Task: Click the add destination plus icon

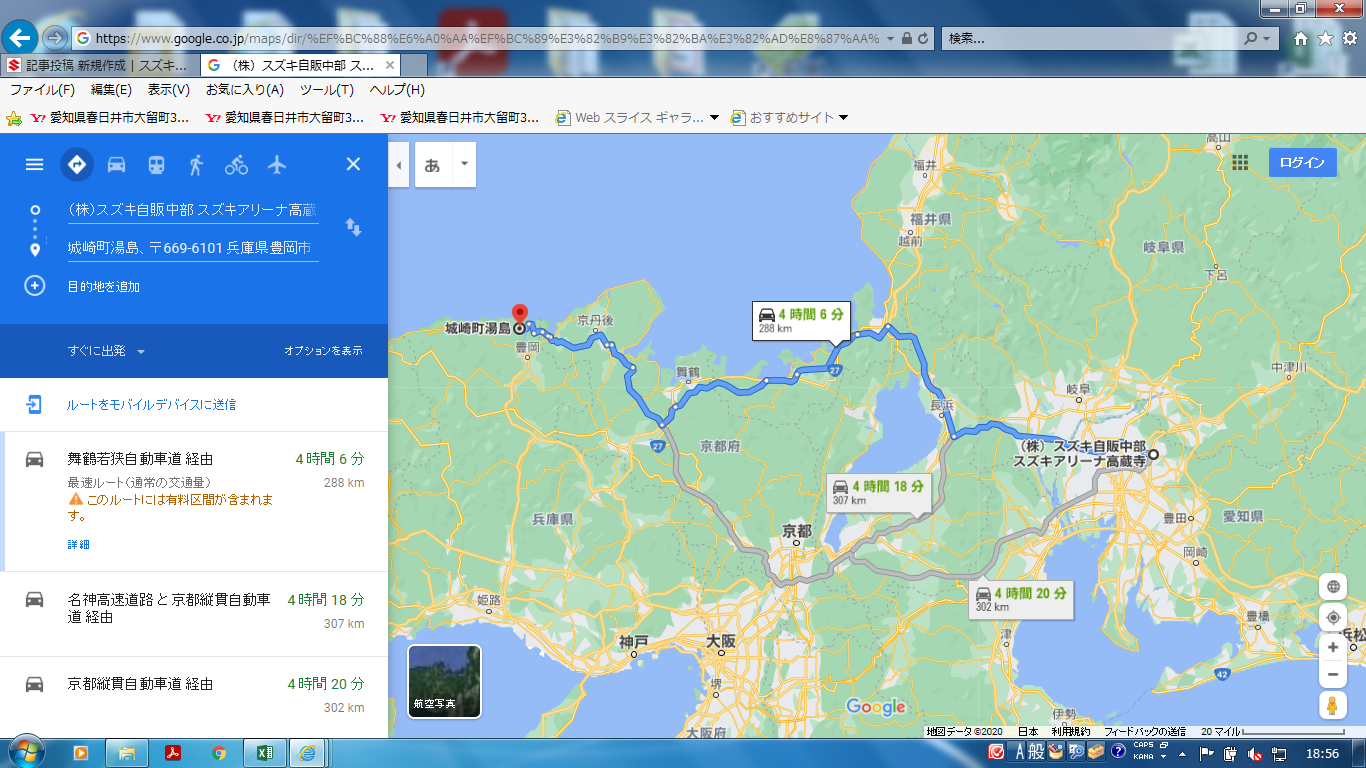Action: pyautogui.click(x=34, y=286)
